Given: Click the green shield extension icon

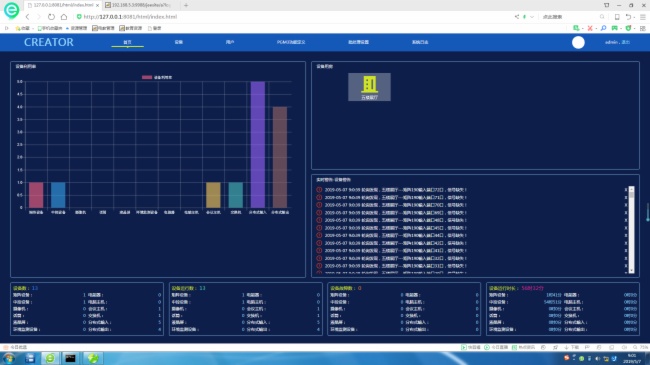Looking at the screenshot, I should coord(628,28).
